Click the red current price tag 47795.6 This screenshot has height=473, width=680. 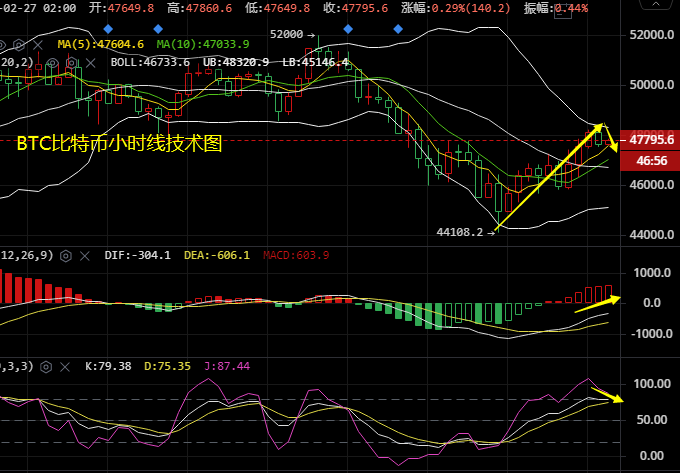coord(650,139)
